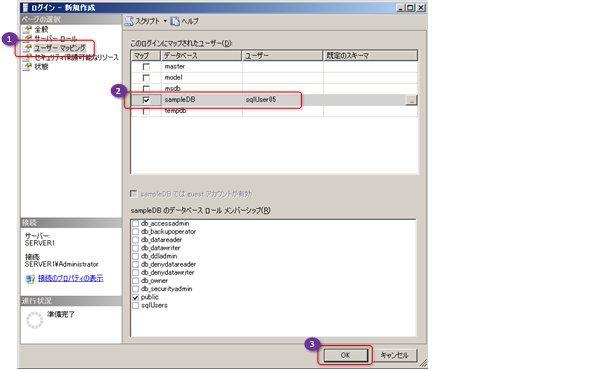Open schema browse button in sampleDB row

[411, 100]
